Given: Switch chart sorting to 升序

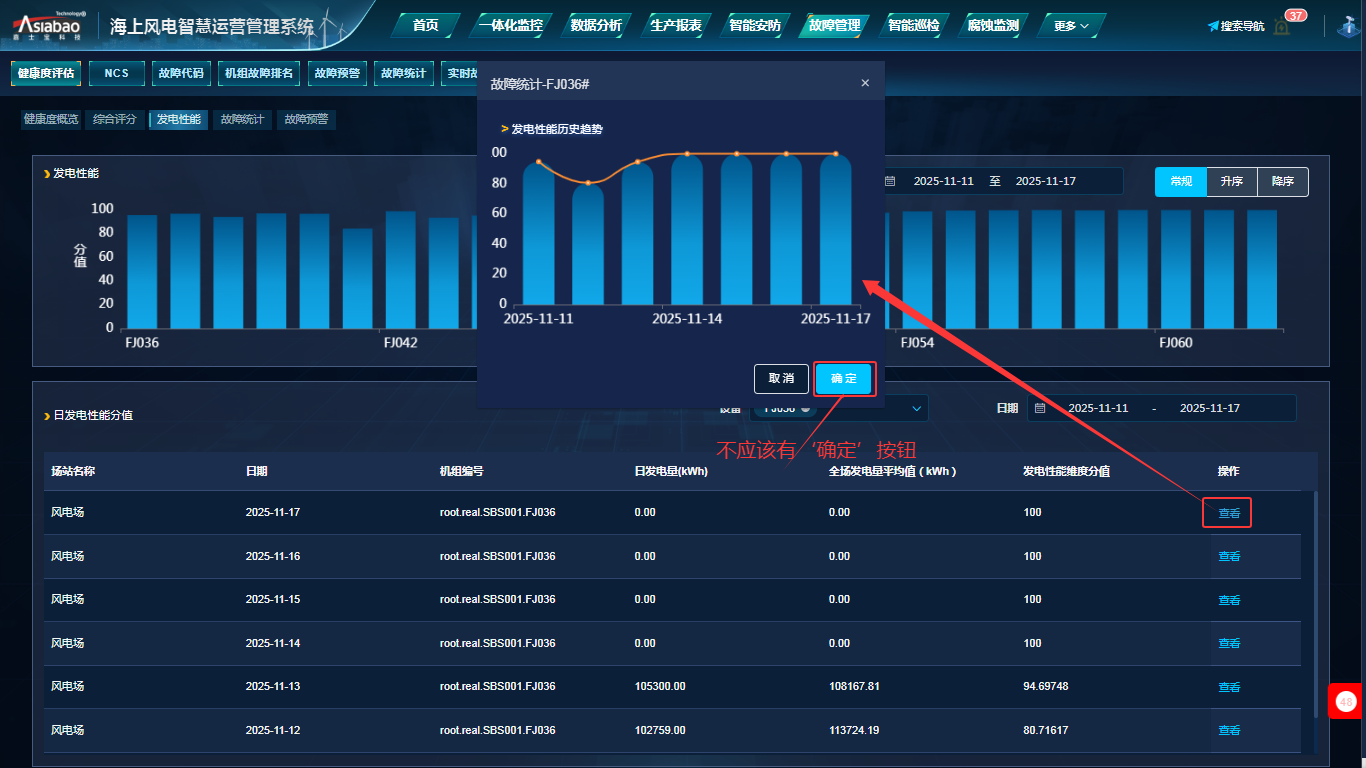Looking at the screenshot, I should coord(1231,181).
